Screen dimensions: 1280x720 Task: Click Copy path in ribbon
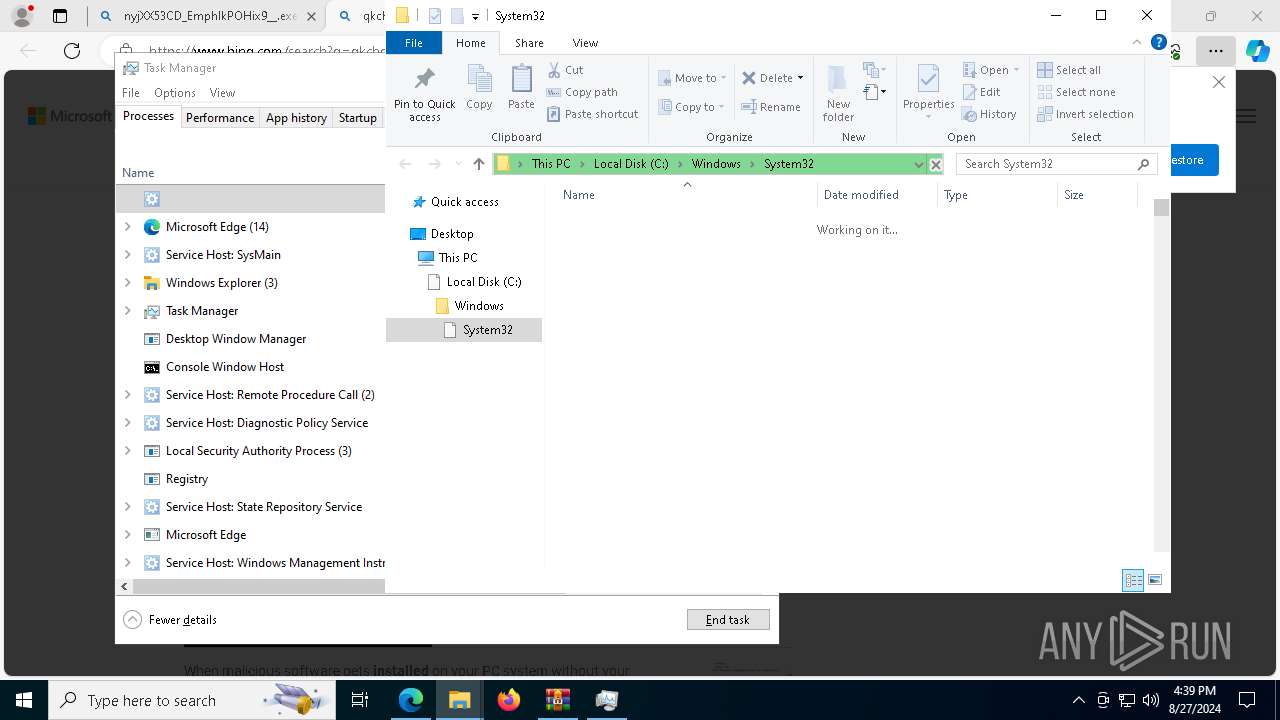581,92
